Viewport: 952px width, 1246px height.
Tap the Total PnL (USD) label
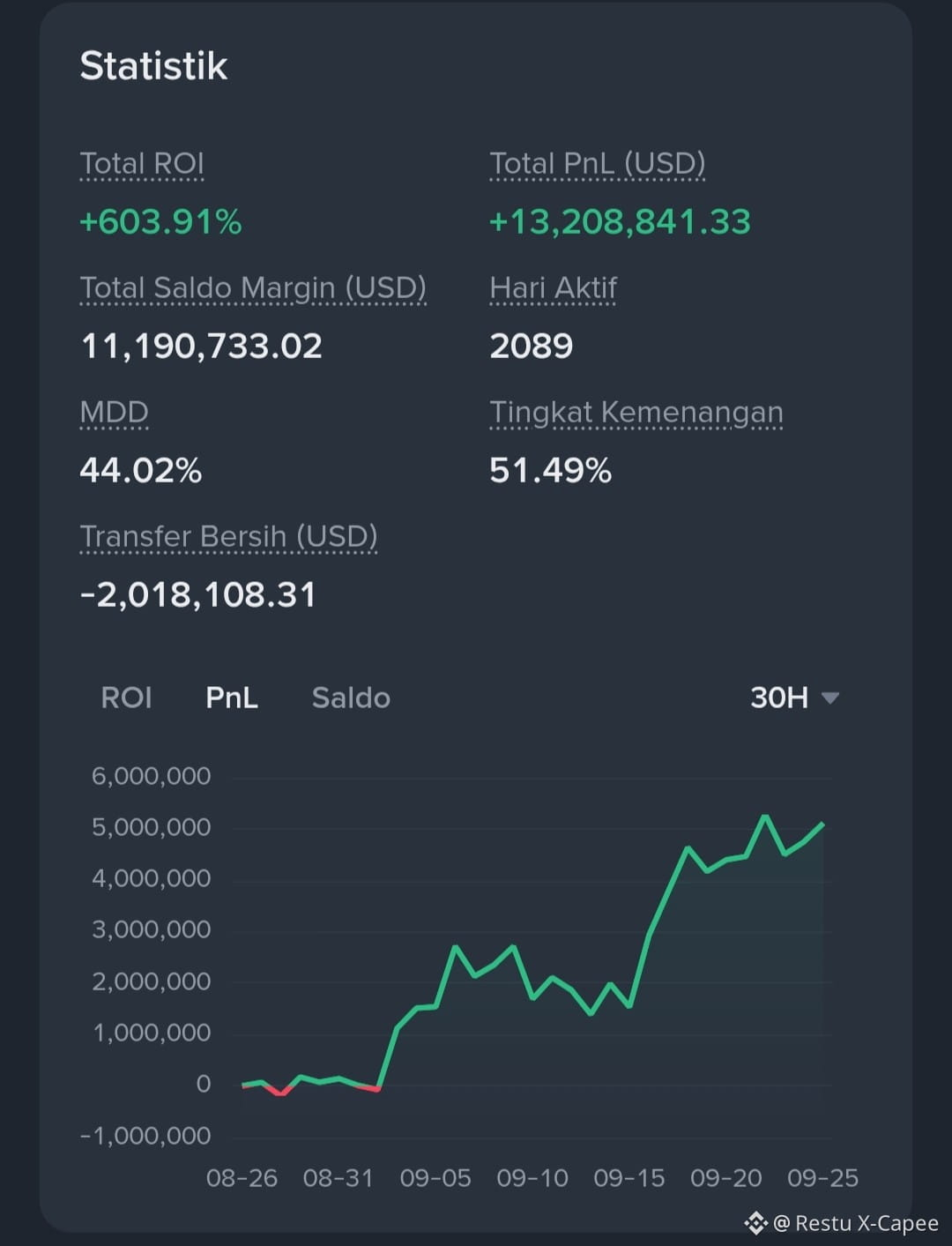598,164
